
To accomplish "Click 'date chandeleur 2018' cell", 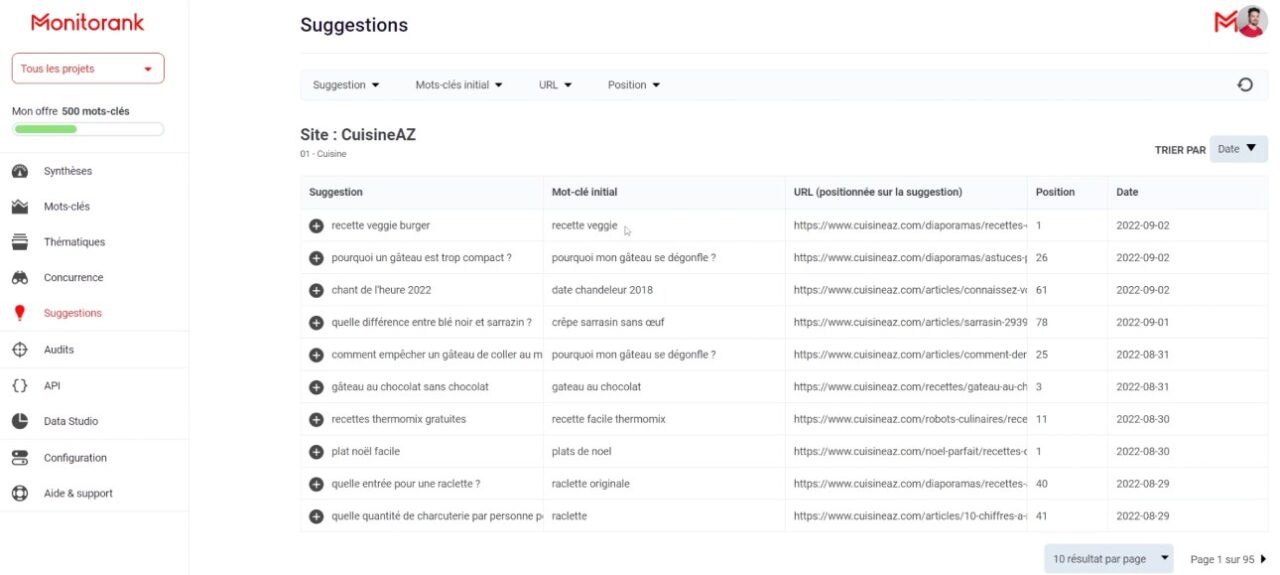I will [x=601, y=290].
